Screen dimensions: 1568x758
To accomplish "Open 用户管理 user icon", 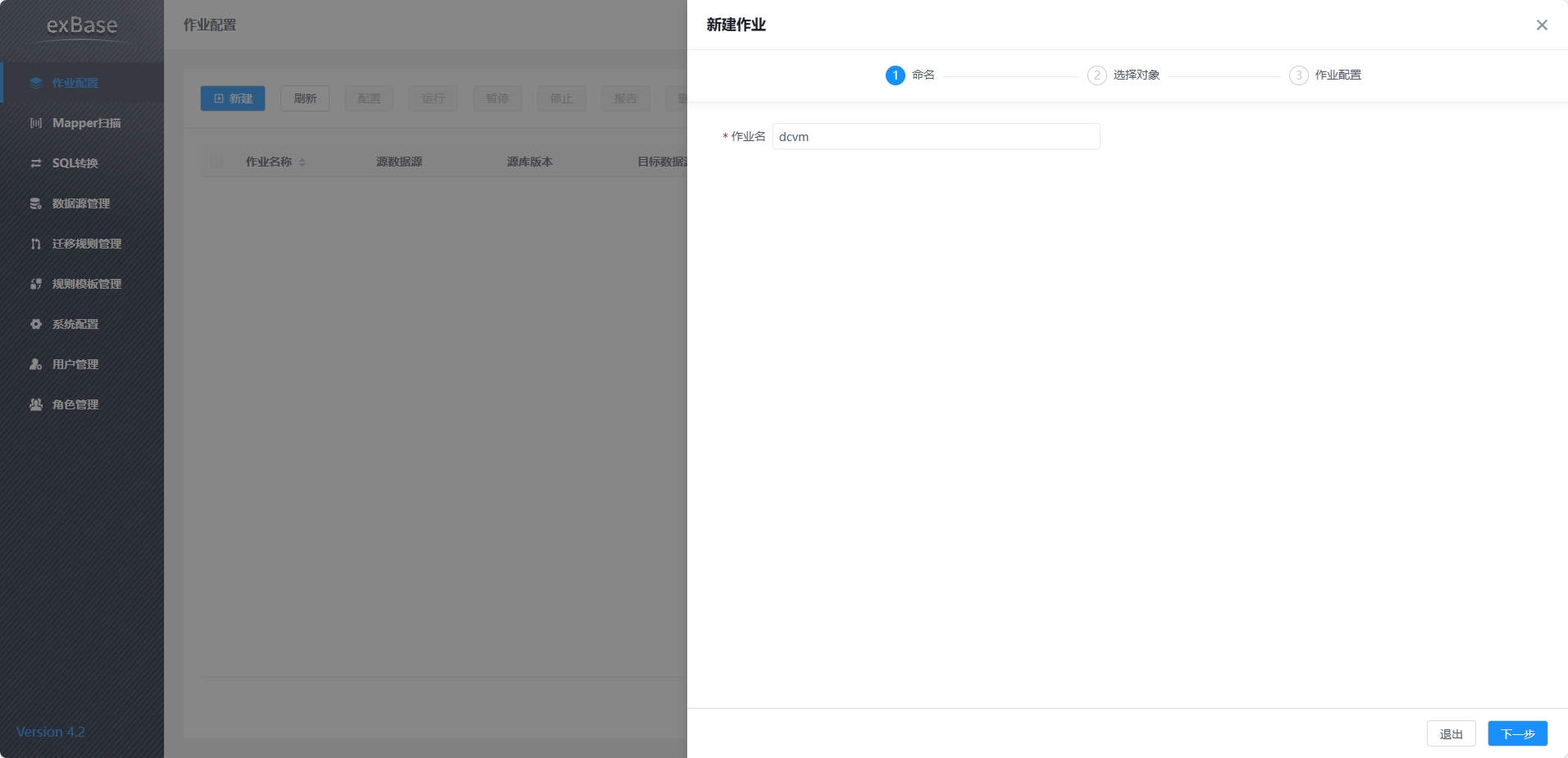I will [35, 364].
